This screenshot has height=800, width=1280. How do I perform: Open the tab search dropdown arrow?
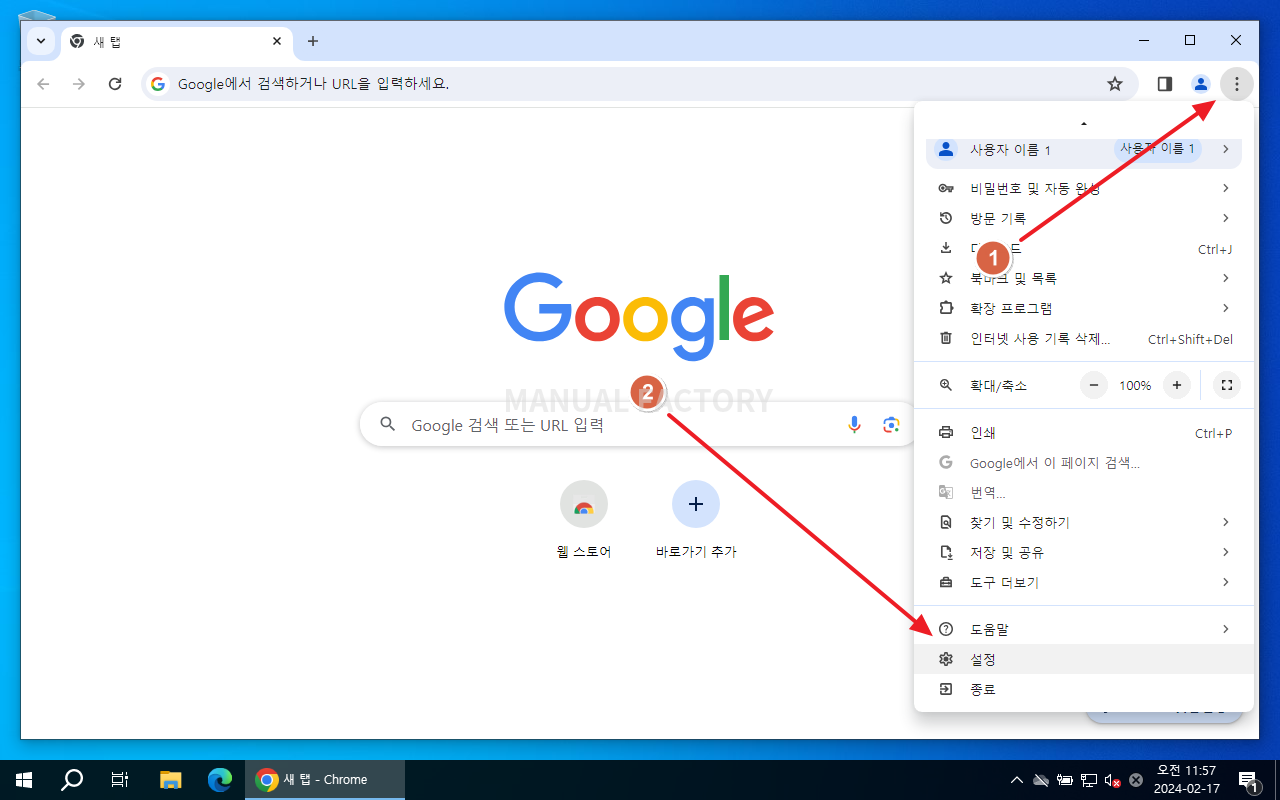click(41, 41)
